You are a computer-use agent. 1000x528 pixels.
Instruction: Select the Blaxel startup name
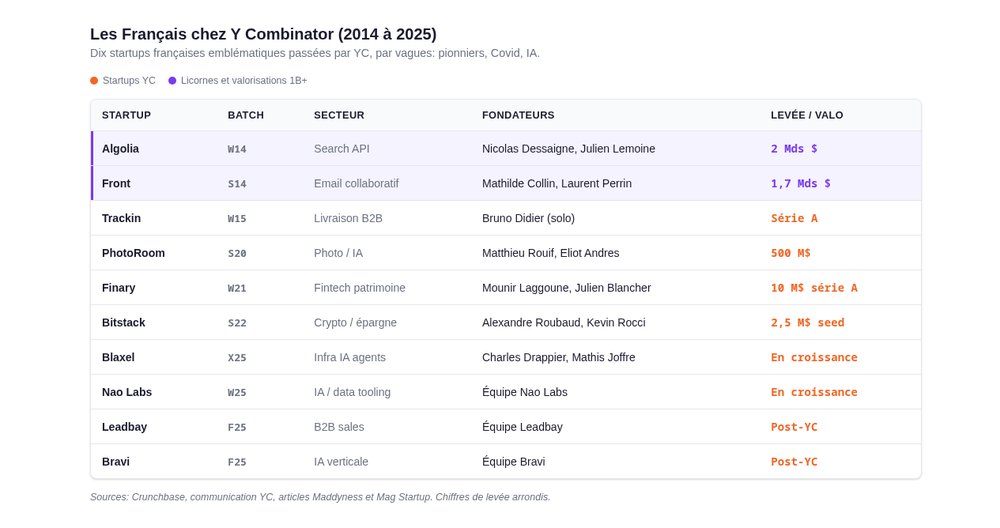point(118,357)
